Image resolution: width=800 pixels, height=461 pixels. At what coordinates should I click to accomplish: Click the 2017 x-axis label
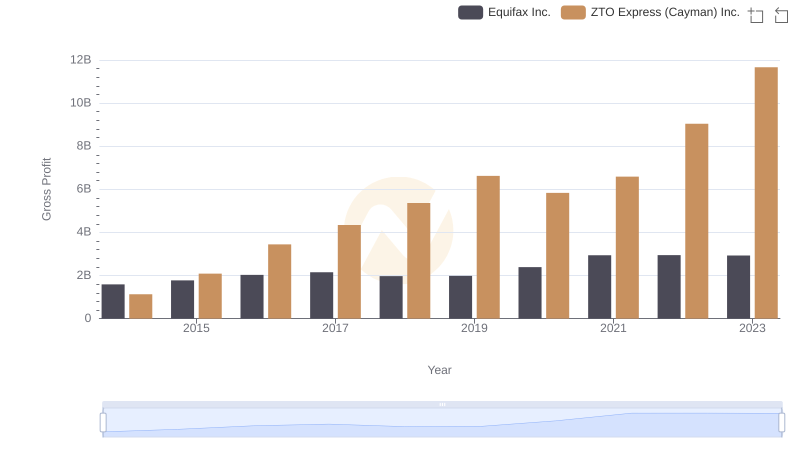(x=335, y=328)
